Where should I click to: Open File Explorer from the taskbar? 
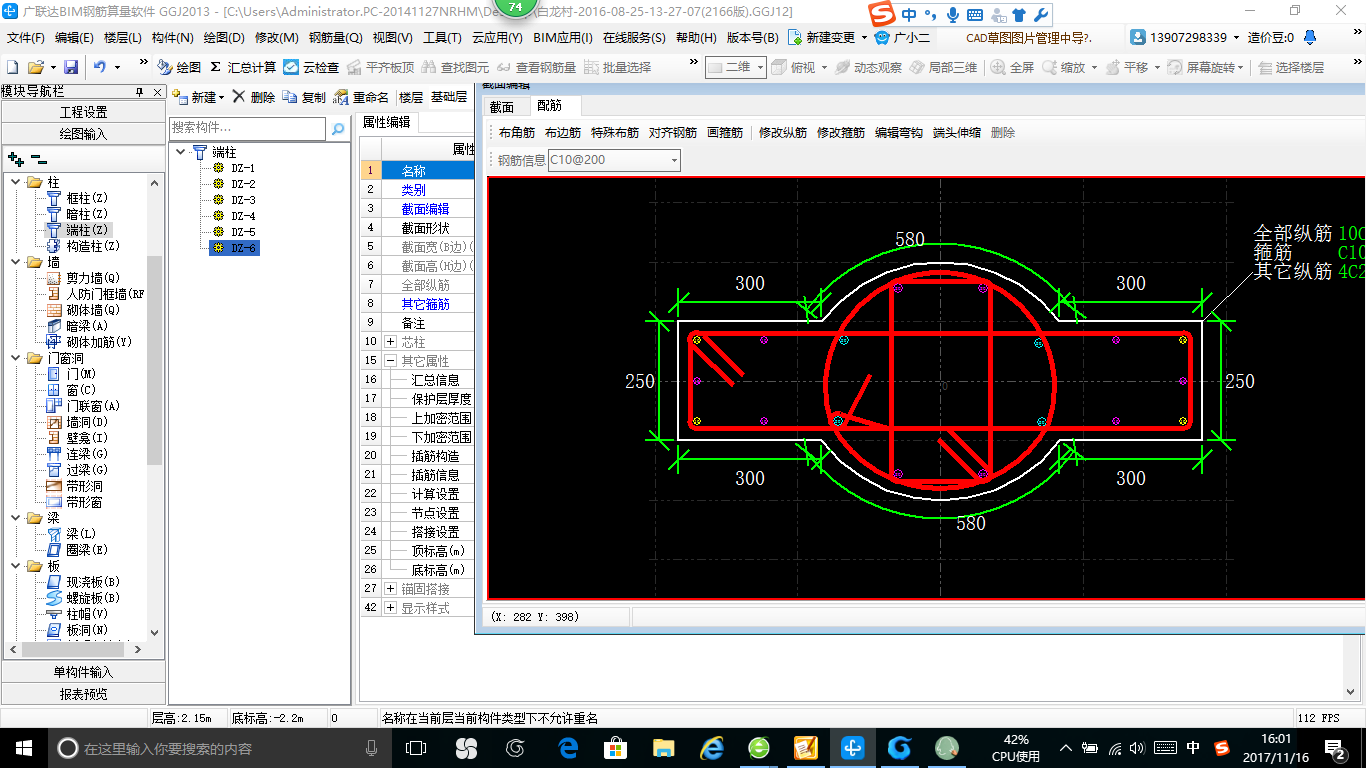click(663, 748)
